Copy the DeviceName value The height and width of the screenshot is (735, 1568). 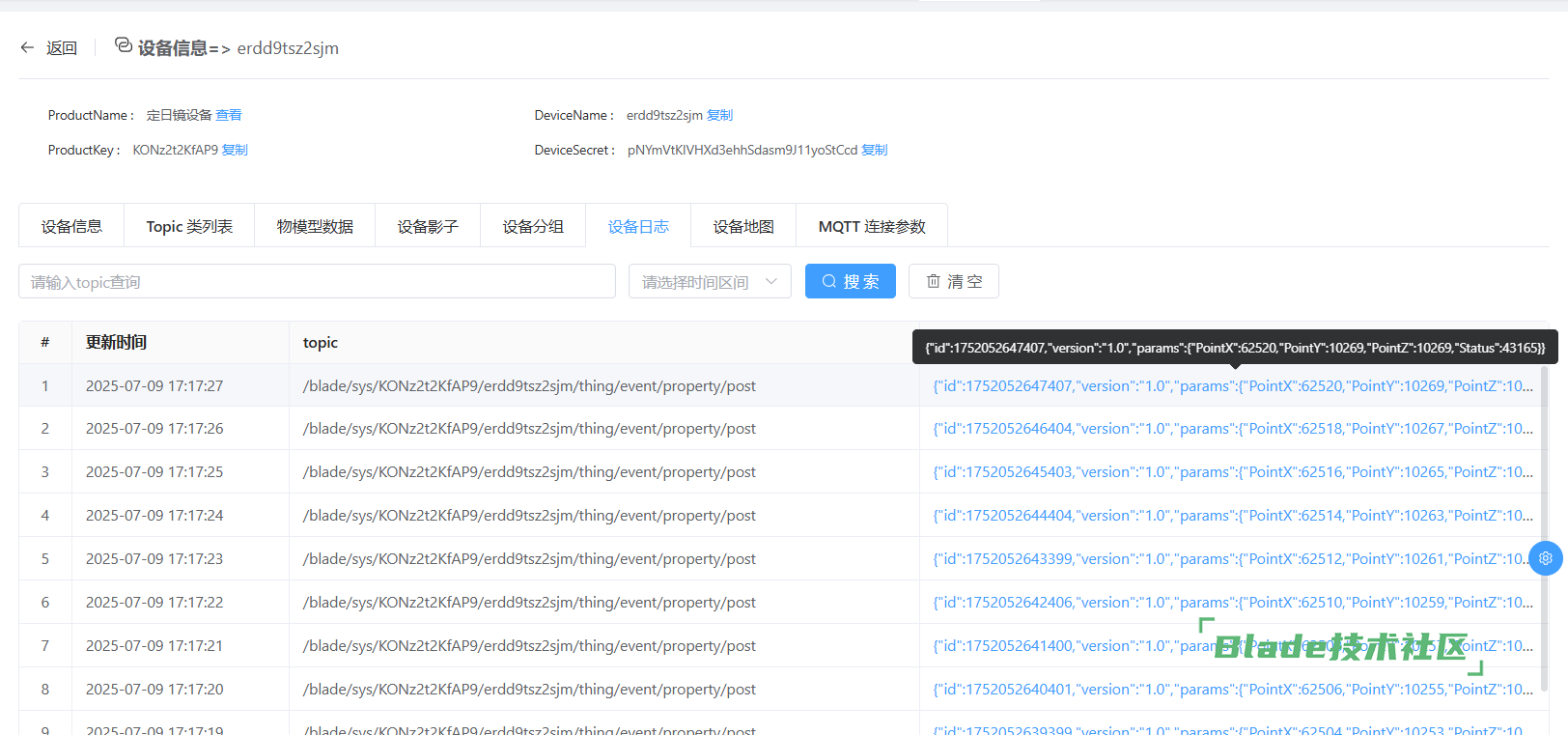(719, 115)
